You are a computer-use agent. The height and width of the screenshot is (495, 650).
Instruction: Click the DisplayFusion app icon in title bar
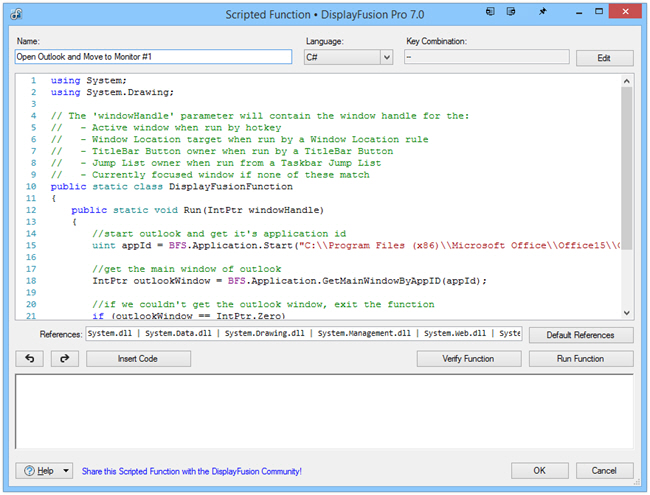click(x=17, y=15)
